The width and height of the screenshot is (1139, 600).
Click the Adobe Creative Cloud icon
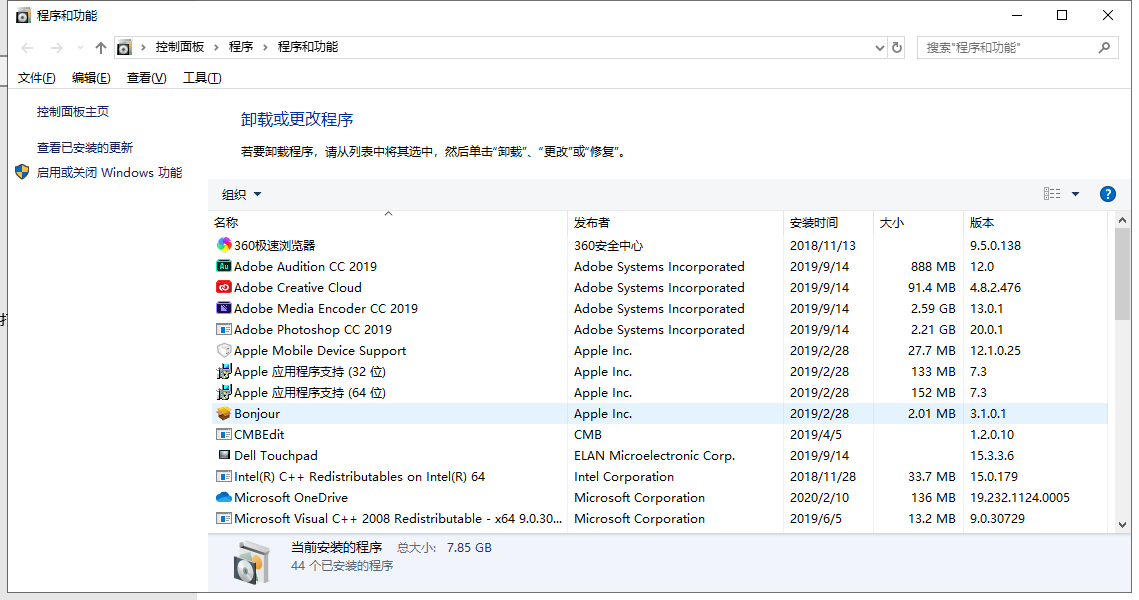point(224,287)
